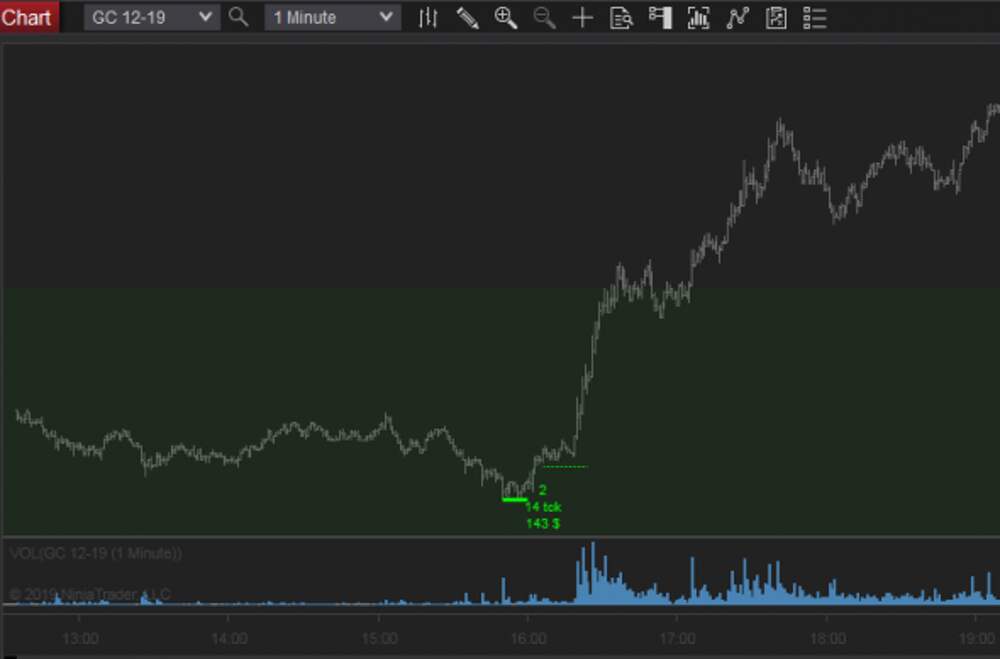Click the 16:00 label on time axis
Screen dimensions: 1000x659
(x=528, y=638)
